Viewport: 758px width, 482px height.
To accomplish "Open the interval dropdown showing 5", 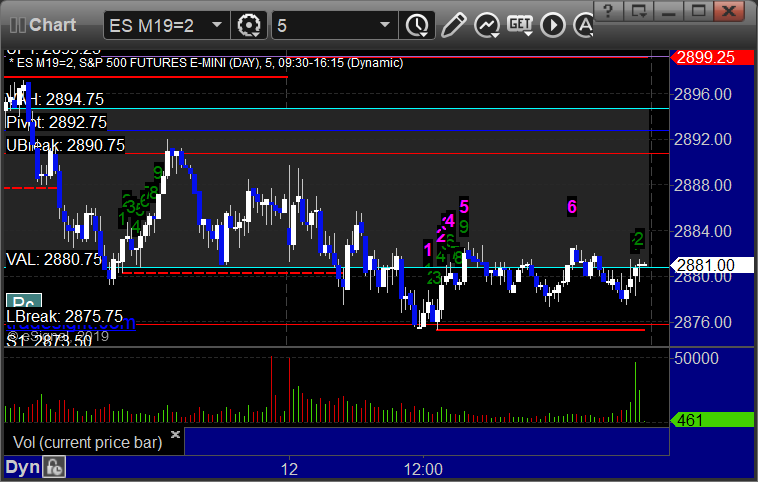I will pos(385,25).
